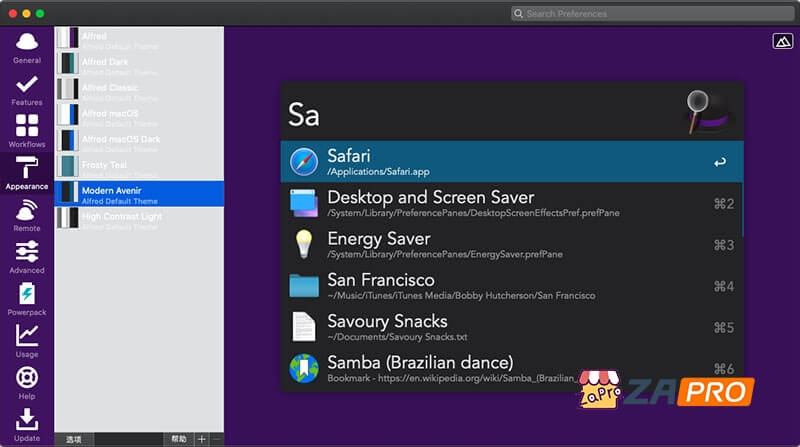
Task: Open the Help lifebuoy section
Action: point(27,382)
